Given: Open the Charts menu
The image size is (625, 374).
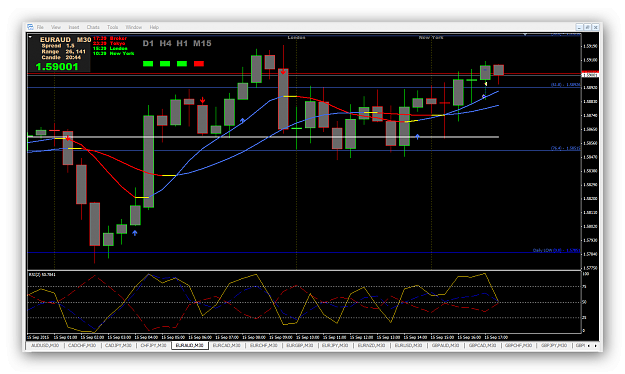Looking at the screenshot, I should pyautogui.click(x=93, y=27).
